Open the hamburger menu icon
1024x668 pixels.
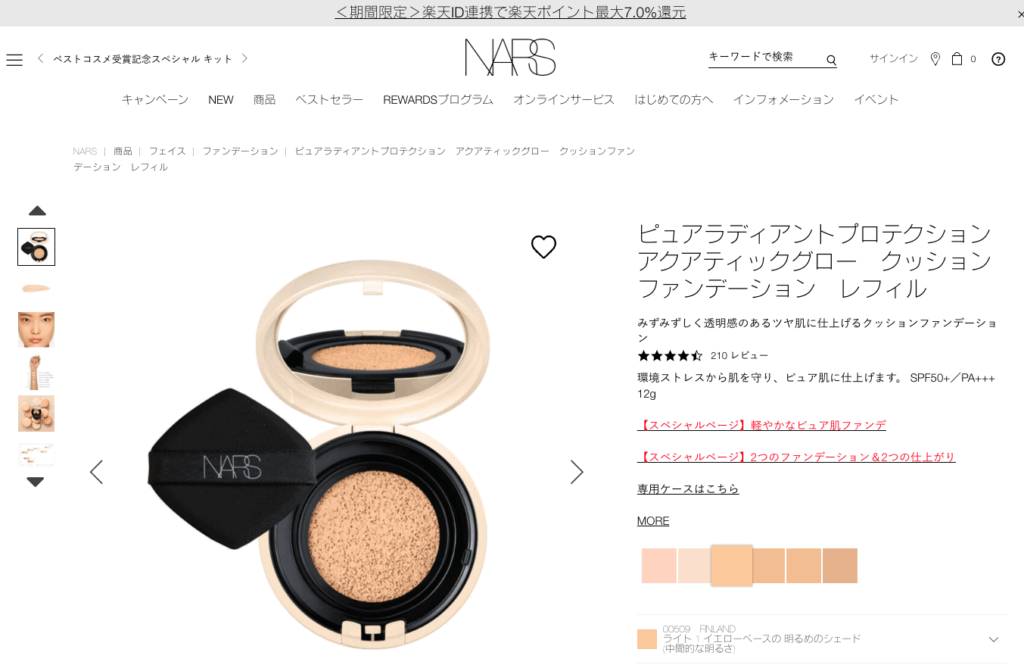pyautogui.click(x=14, y=59)
